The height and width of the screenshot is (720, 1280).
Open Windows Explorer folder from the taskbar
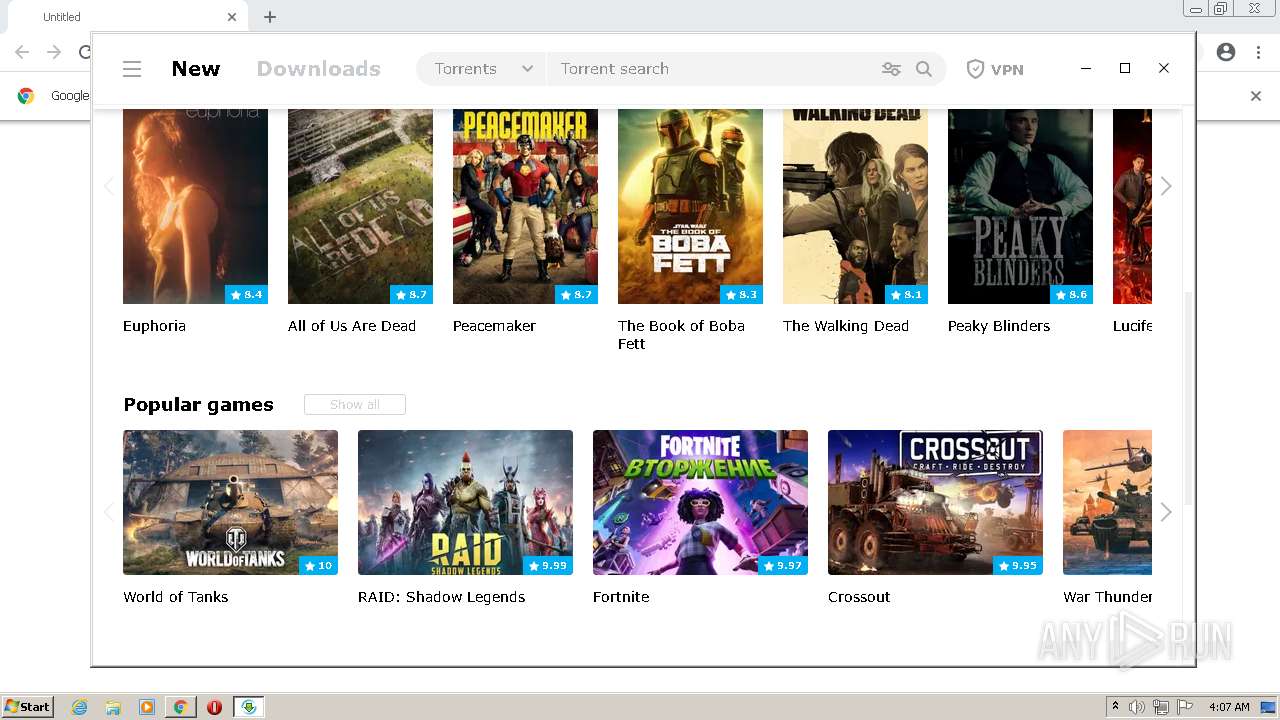[x=113, y=707]
